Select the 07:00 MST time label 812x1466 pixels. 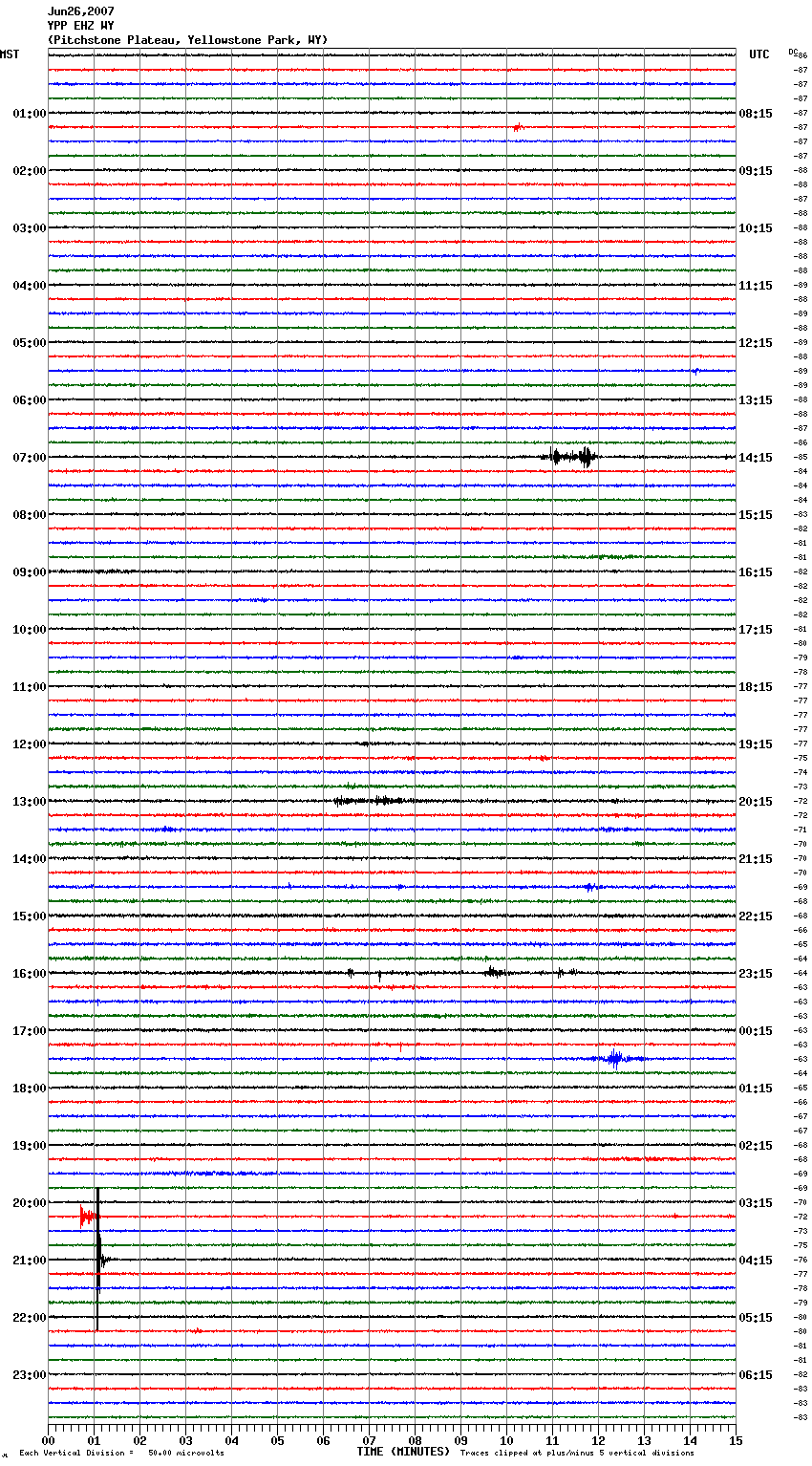point(30,458)
